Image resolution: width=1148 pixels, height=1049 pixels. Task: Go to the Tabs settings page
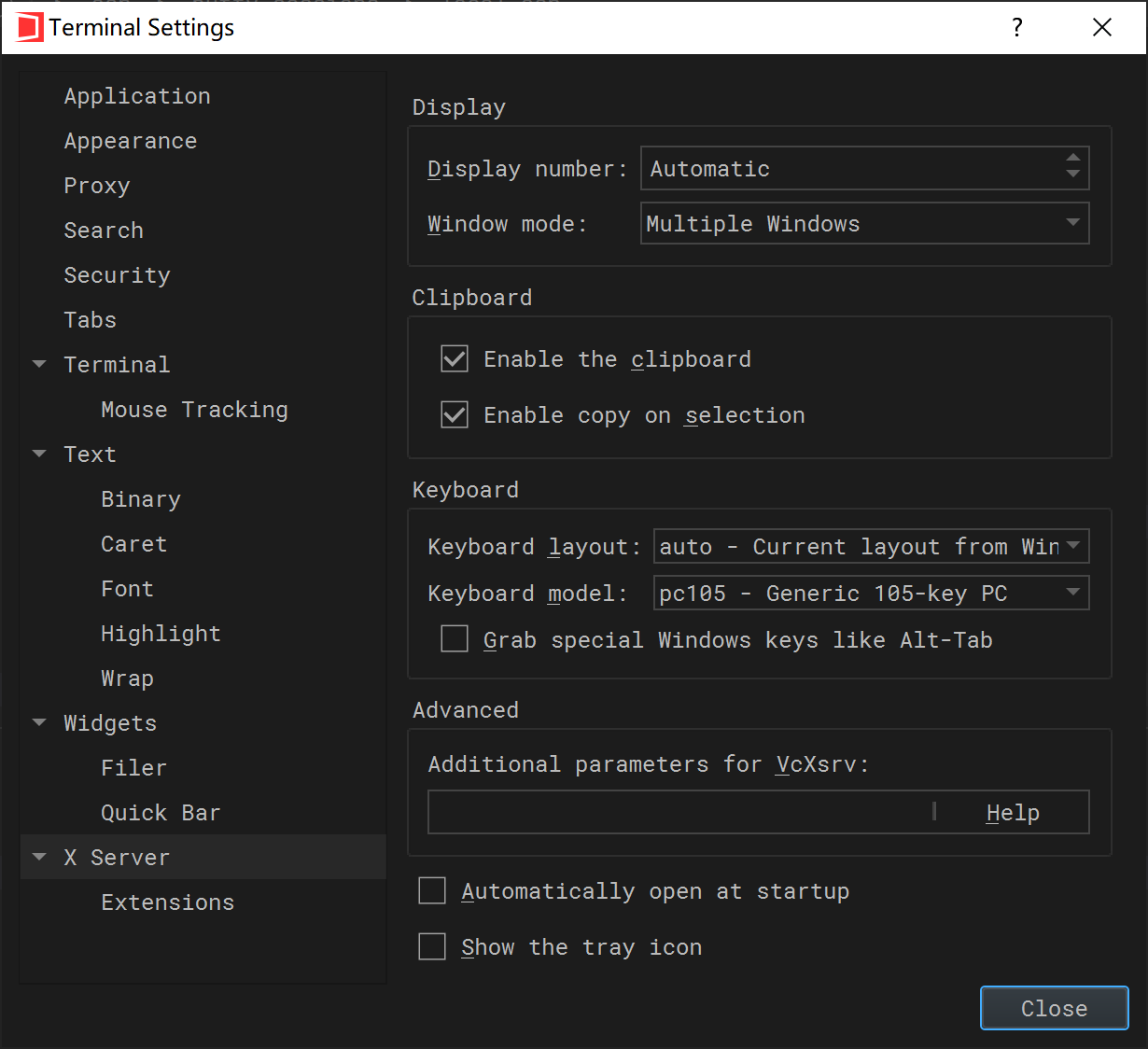[x=91, y=319]
